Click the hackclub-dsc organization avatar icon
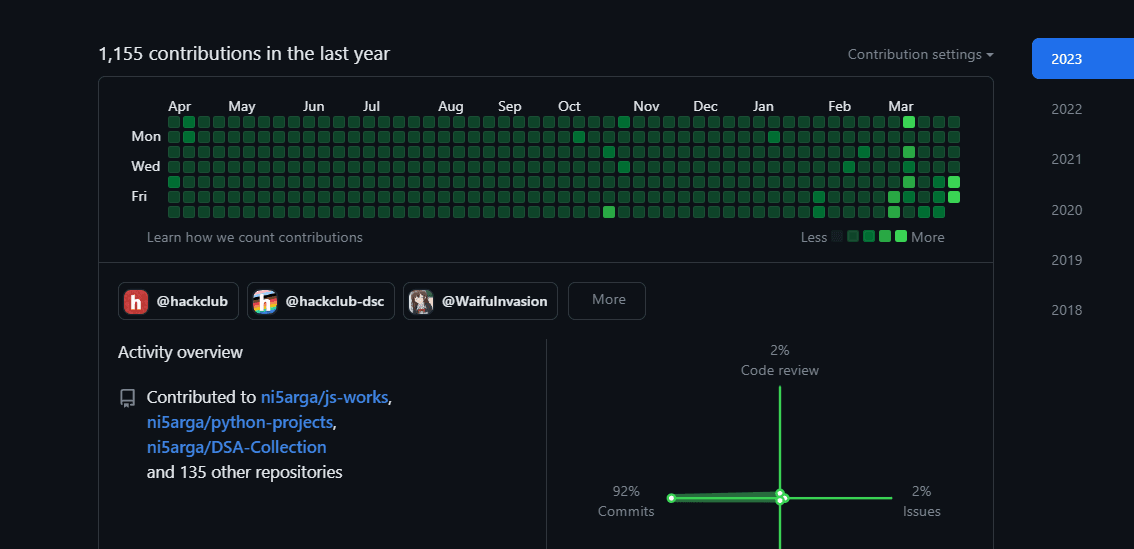 [x=265, y=301]
